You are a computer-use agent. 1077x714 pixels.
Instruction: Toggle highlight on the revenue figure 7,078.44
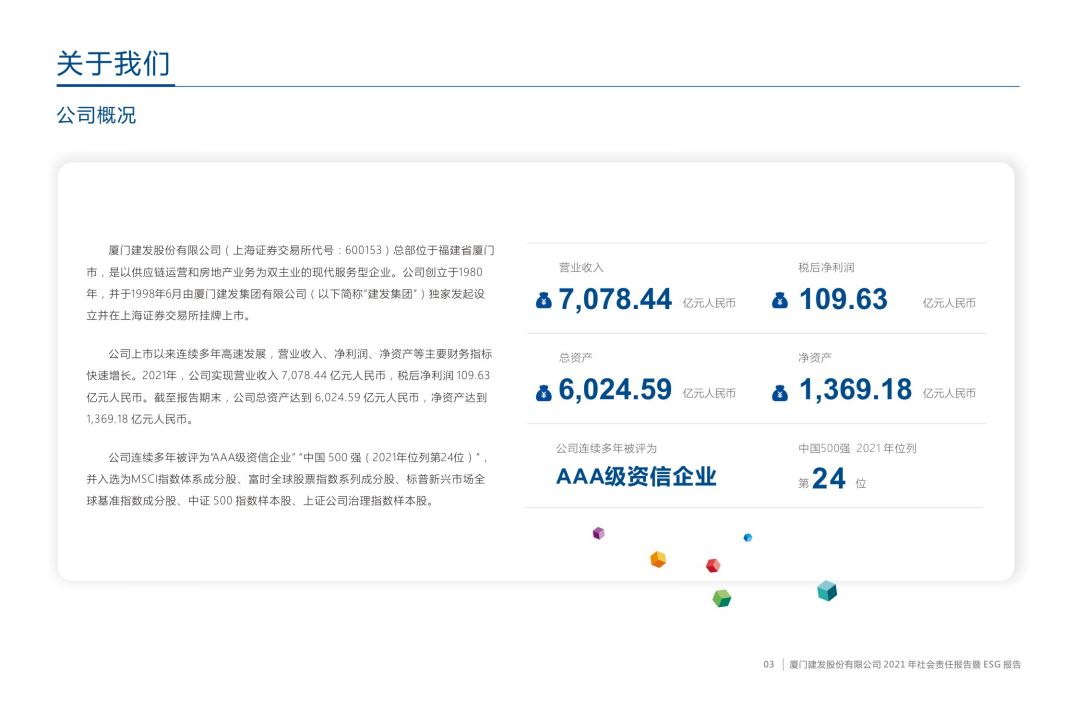[615, 299]
